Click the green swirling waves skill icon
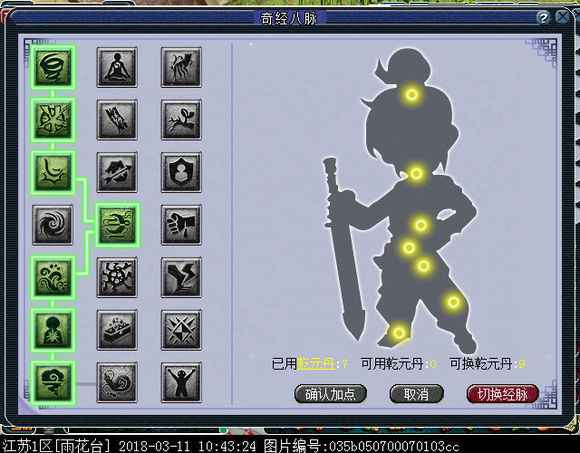The width and height of the screenshot is (580, 453). [53, 278]
